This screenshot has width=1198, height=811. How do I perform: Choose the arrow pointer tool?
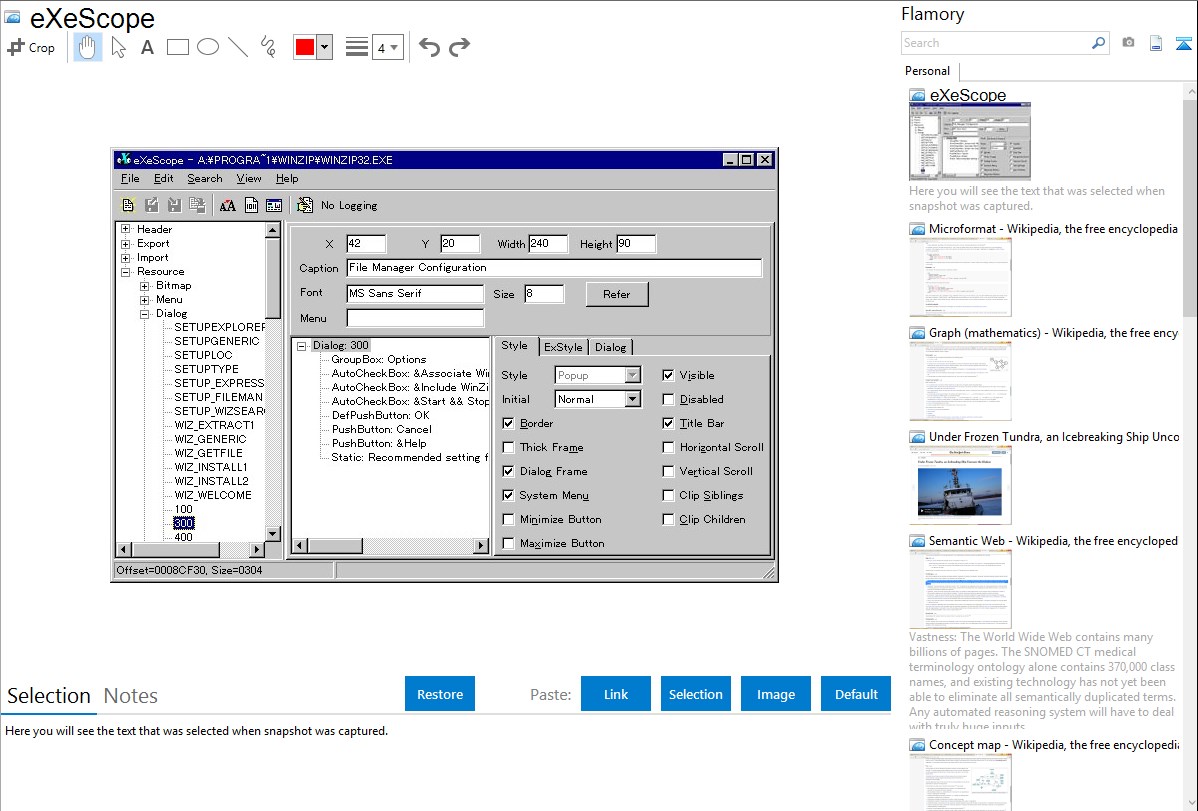pos(118,47)
